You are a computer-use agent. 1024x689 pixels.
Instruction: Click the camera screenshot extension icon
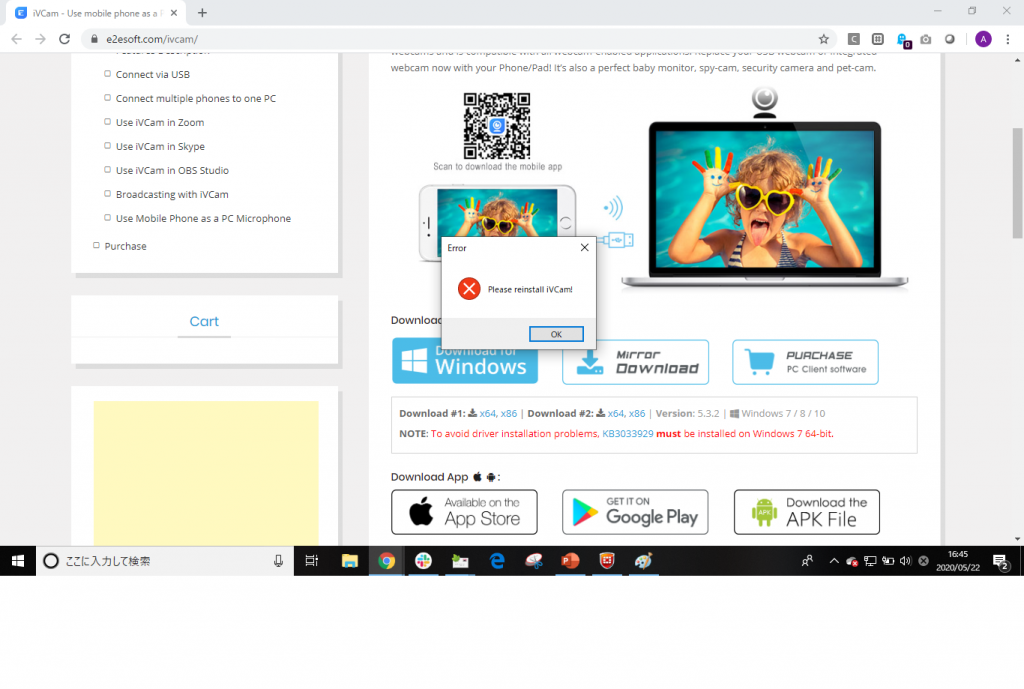click(926, 39)
